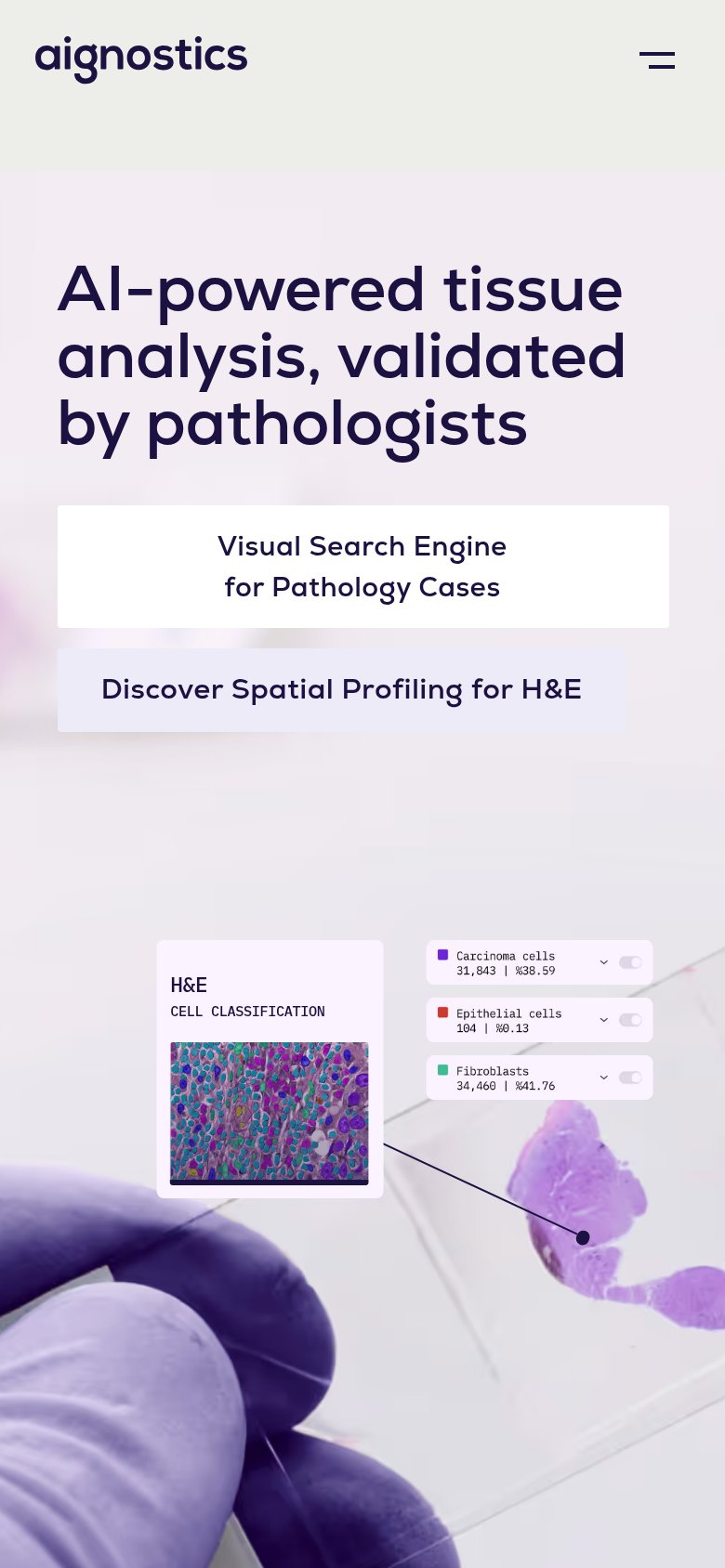Click the H&E cell classification thumbnail image
Viewport: 725px width, 1568px height.
pyautogui.click(x=270, y=1113)
